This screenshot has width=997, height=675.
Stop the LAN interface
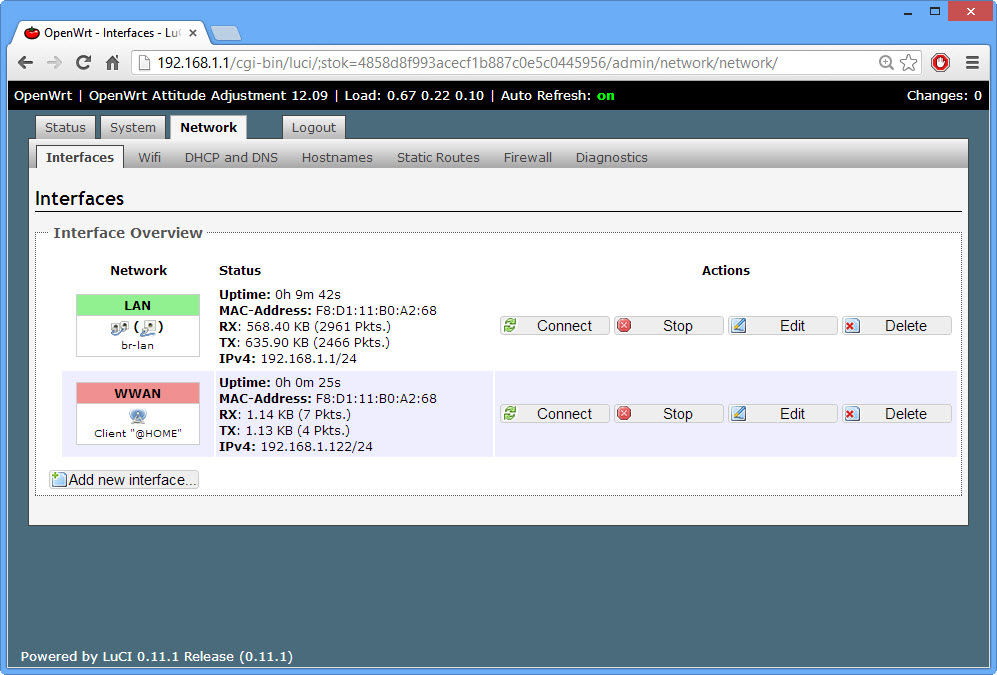(669, 325)
